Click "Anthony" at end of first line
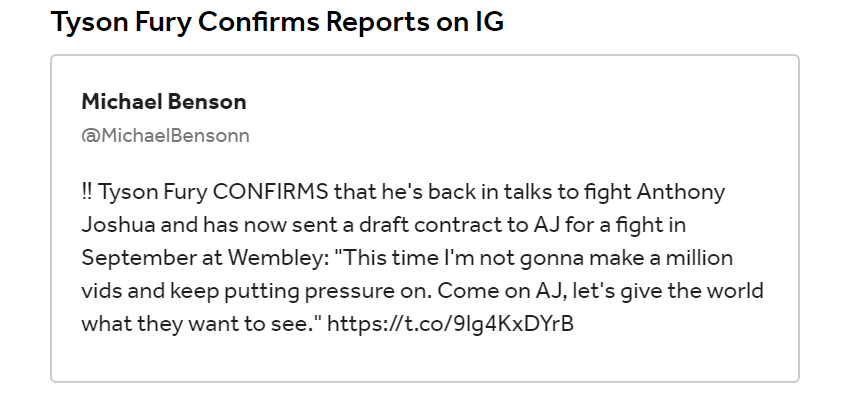This screenshot has height=406, width=843. tap(681, 193)
